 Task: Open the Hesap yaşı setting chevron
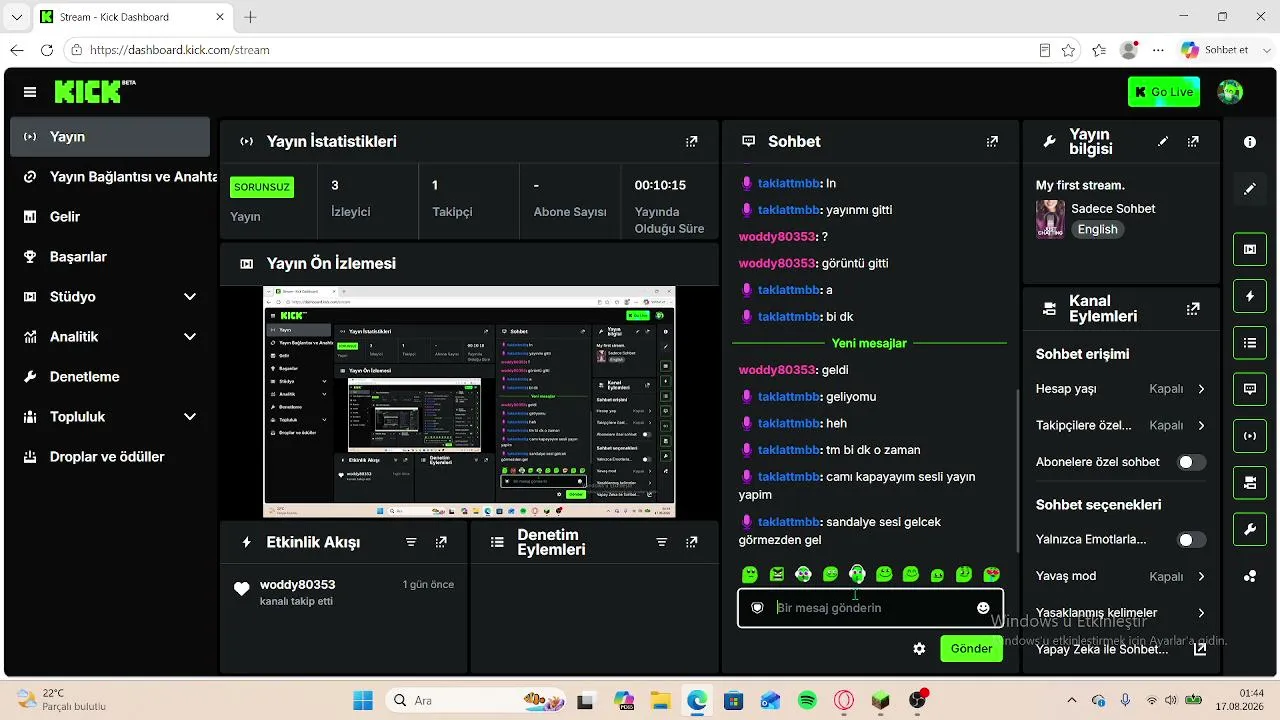[x=1201, y=389]
